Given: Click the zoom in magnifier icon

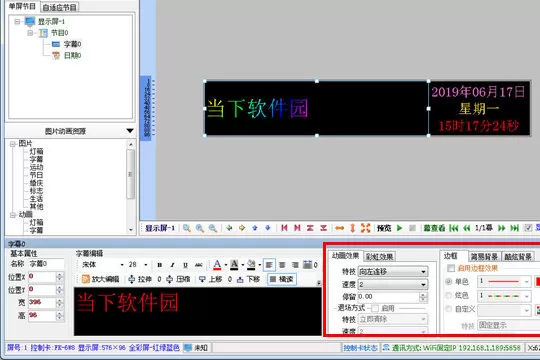Looking at the screenshot, I should [200, 228].
